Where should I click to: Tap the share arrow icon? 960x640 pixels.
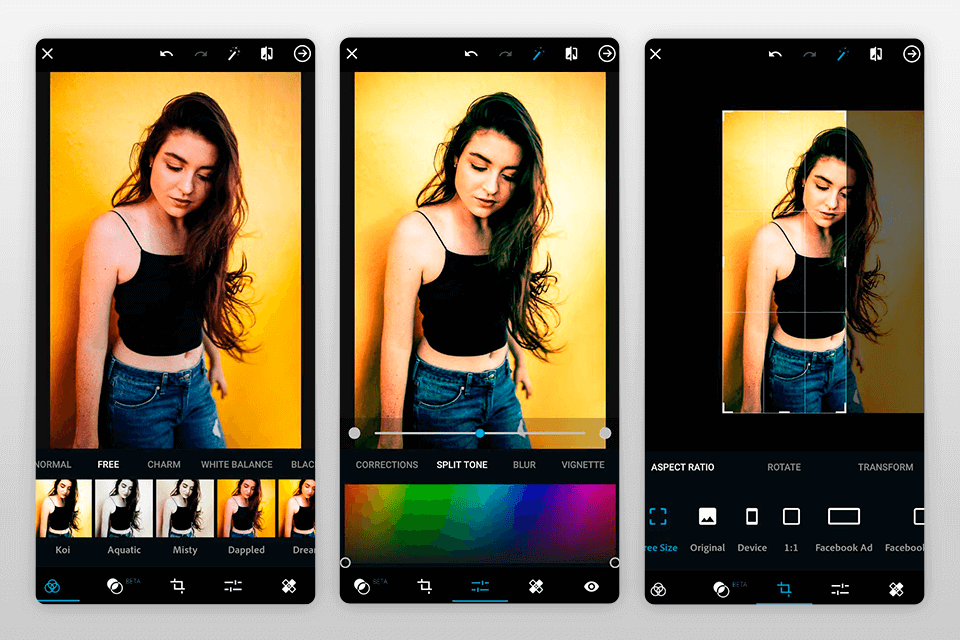click(301, 53)
